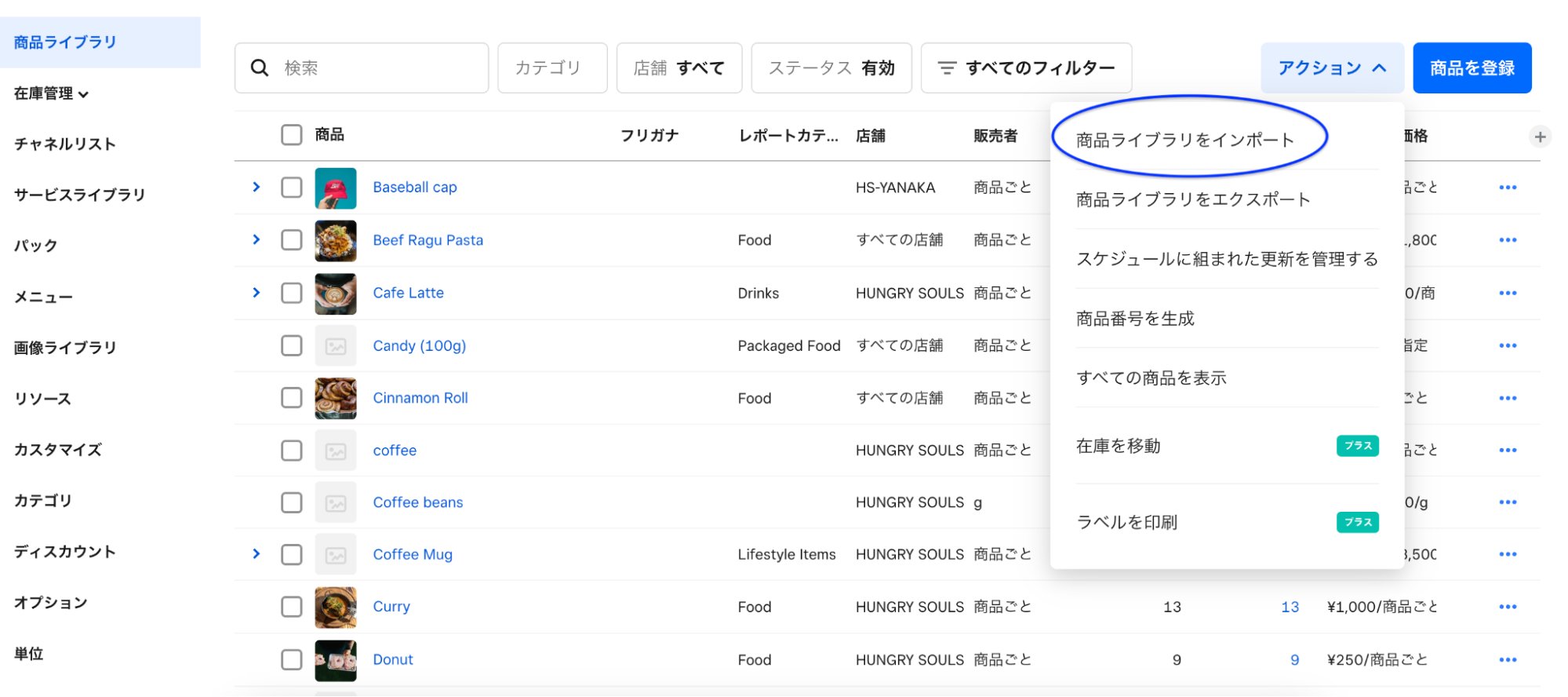
Task: Check the Coffee Mug checkbox
Action: pyautogui.click(x=292, y=555)
